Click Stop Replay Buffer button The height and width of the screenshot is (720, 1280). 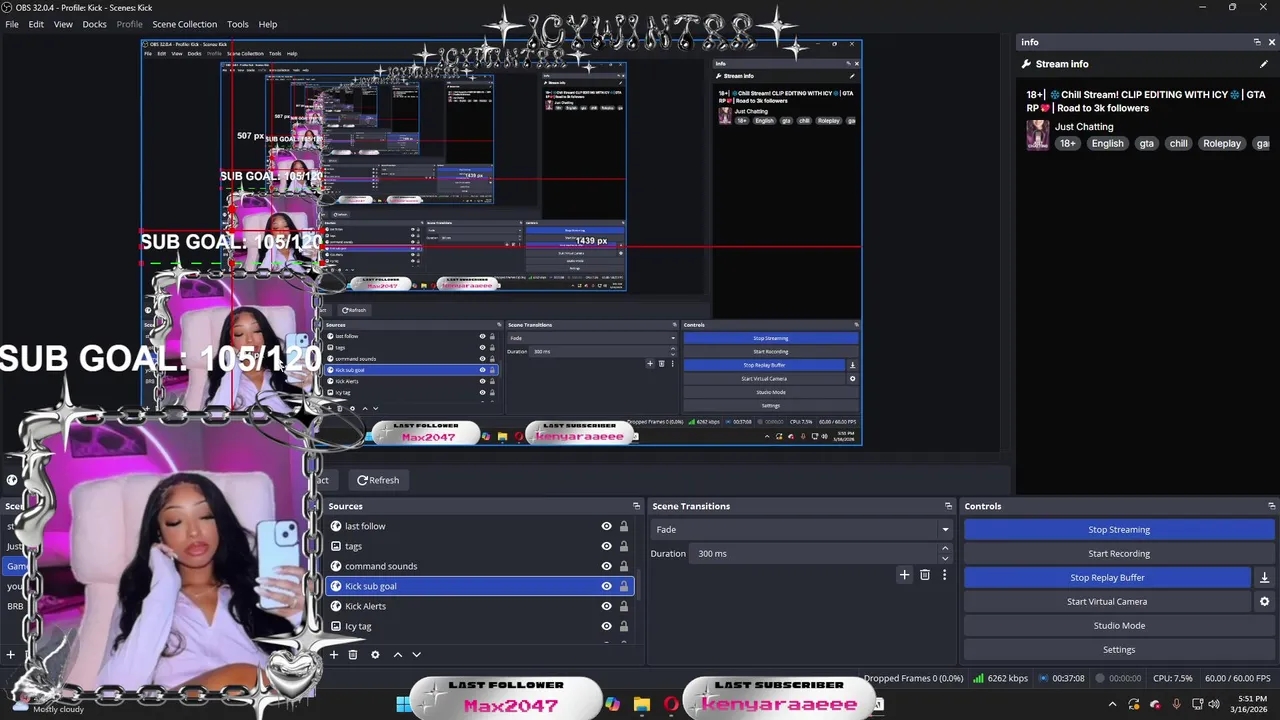tap(1107, 578)
